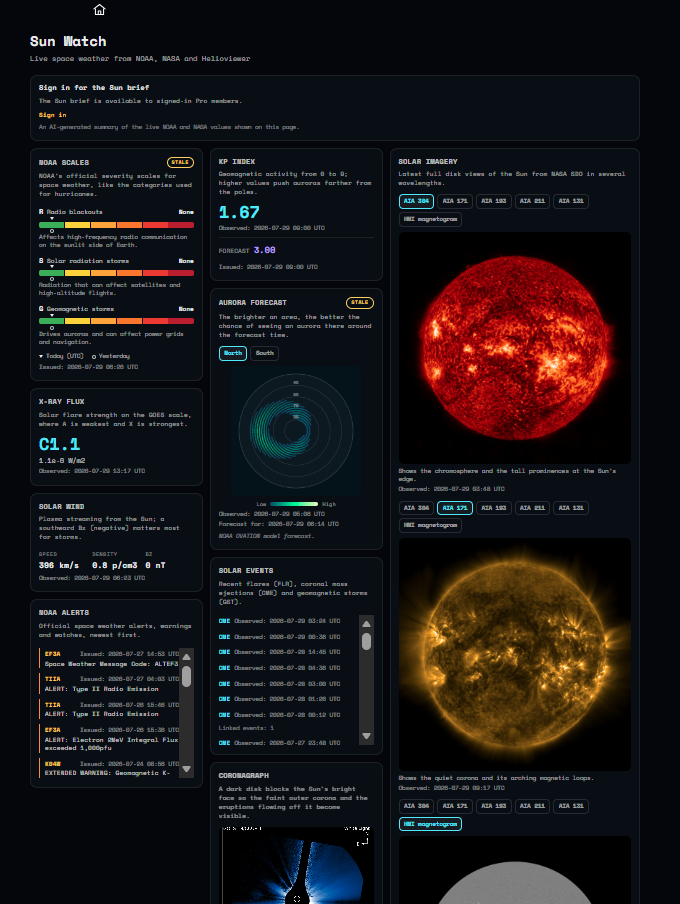Image resolution: width=680 pixels, height=904 pixels.
Task: Click the NOAA Alerts scrollbar thumb
Action: pos(186,676)
